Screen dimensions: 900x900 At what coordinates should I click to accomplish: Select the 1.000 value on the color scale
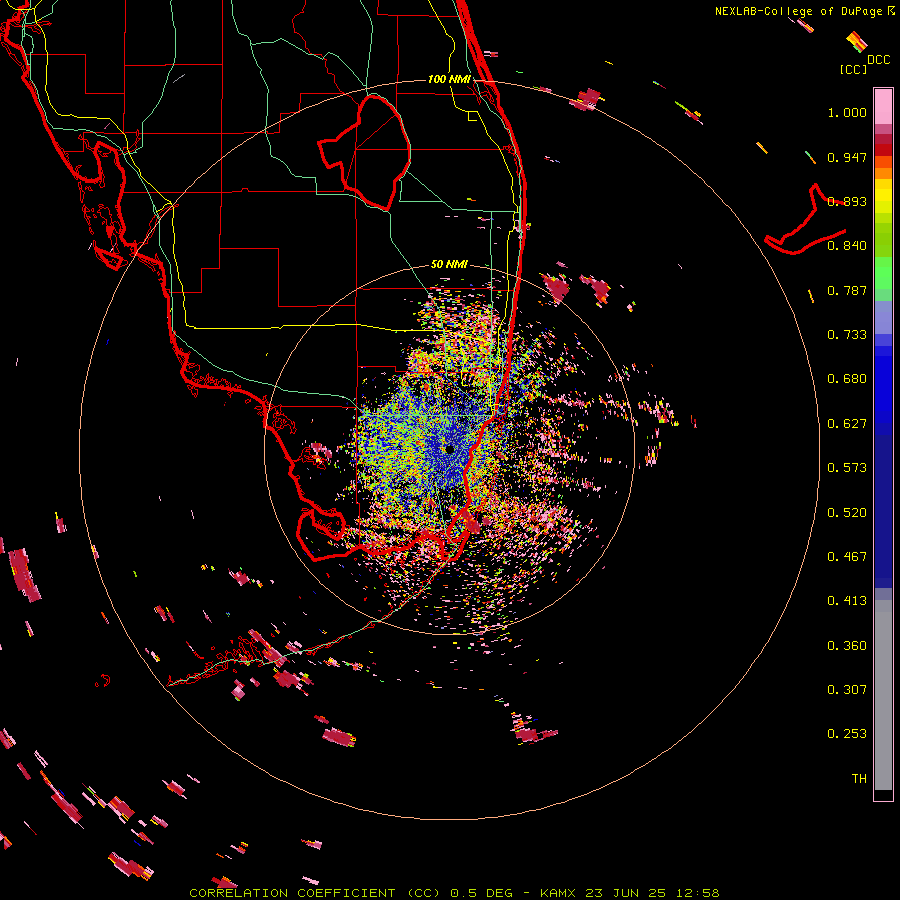[847, 112]
